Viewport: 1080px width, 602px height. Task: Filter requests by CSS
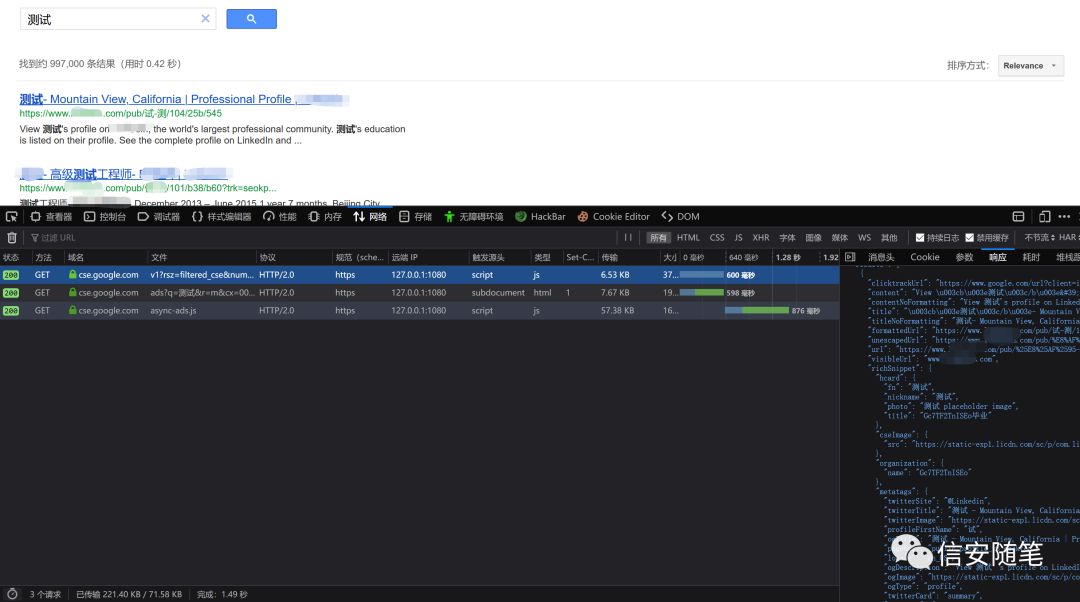point(717,238)
